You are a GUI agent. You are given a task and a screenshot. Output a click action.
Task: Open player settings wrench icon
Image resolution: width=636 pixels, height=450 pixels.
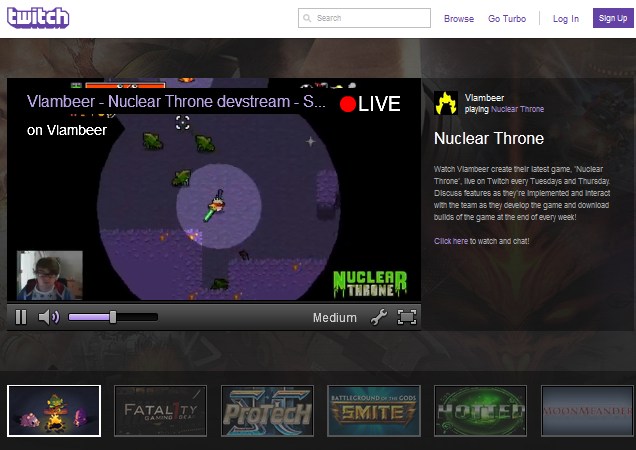click(x=378, y=317)
